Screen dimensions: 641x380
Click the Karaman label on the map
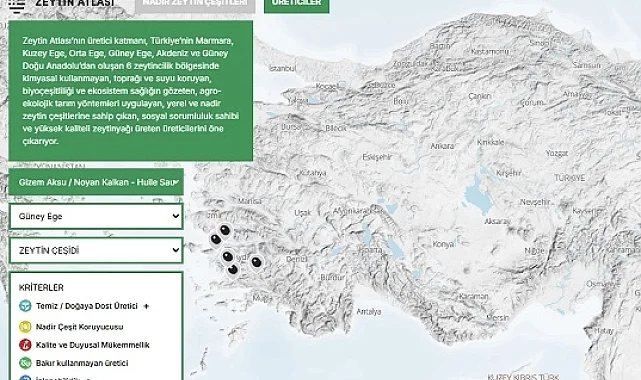point(473,296)
